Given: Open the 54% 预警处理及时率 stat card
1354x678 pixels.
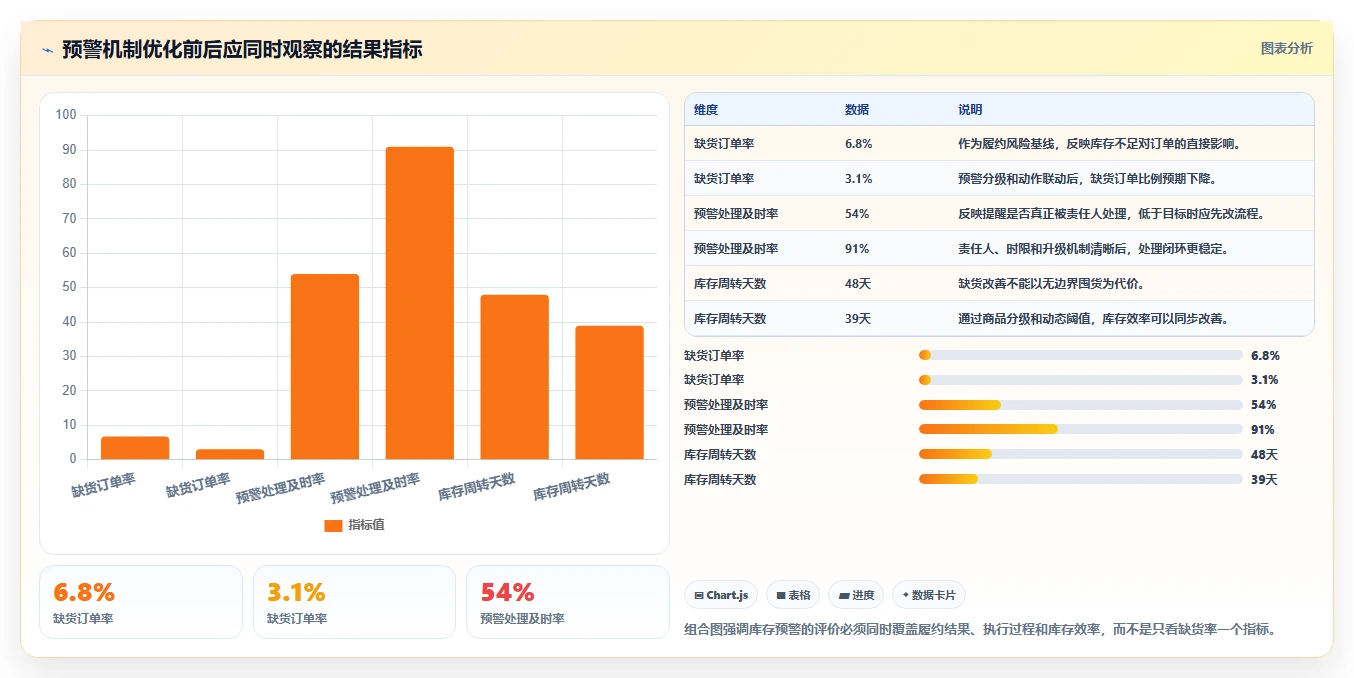Looking at the screenshot, I should coord(568,602).
